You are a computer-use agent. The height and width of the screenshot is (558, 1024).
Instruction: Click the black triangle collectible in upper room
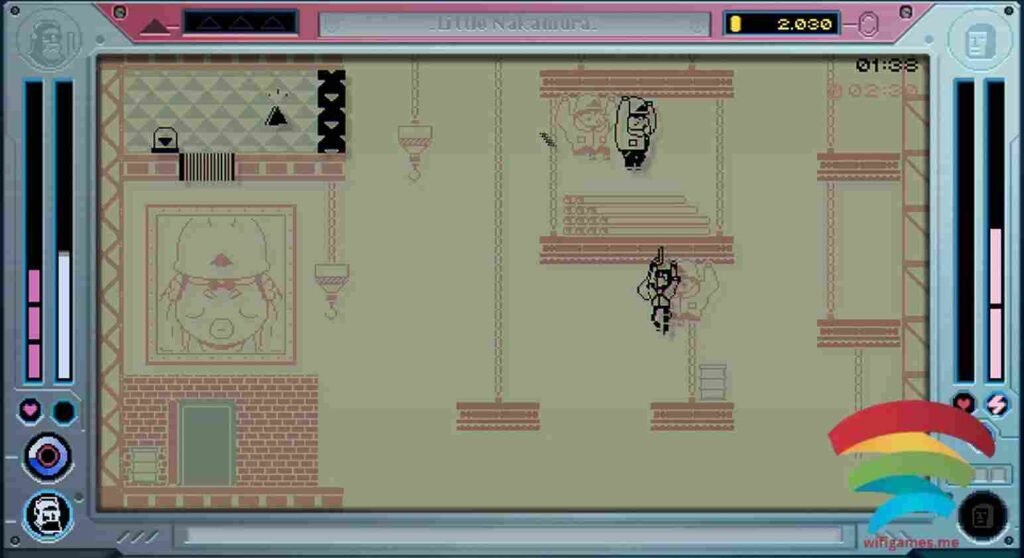(x=276, y=116)
